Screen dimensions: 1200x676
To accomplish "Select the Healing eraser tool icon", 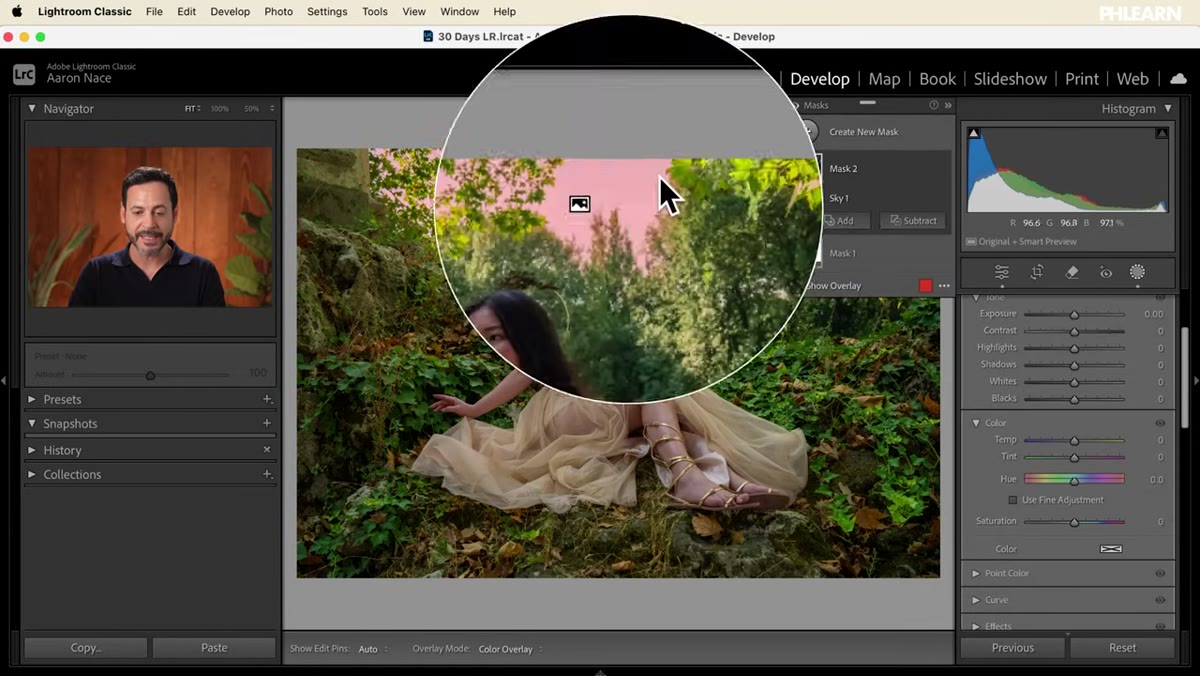I will [x=1071, y=272].
